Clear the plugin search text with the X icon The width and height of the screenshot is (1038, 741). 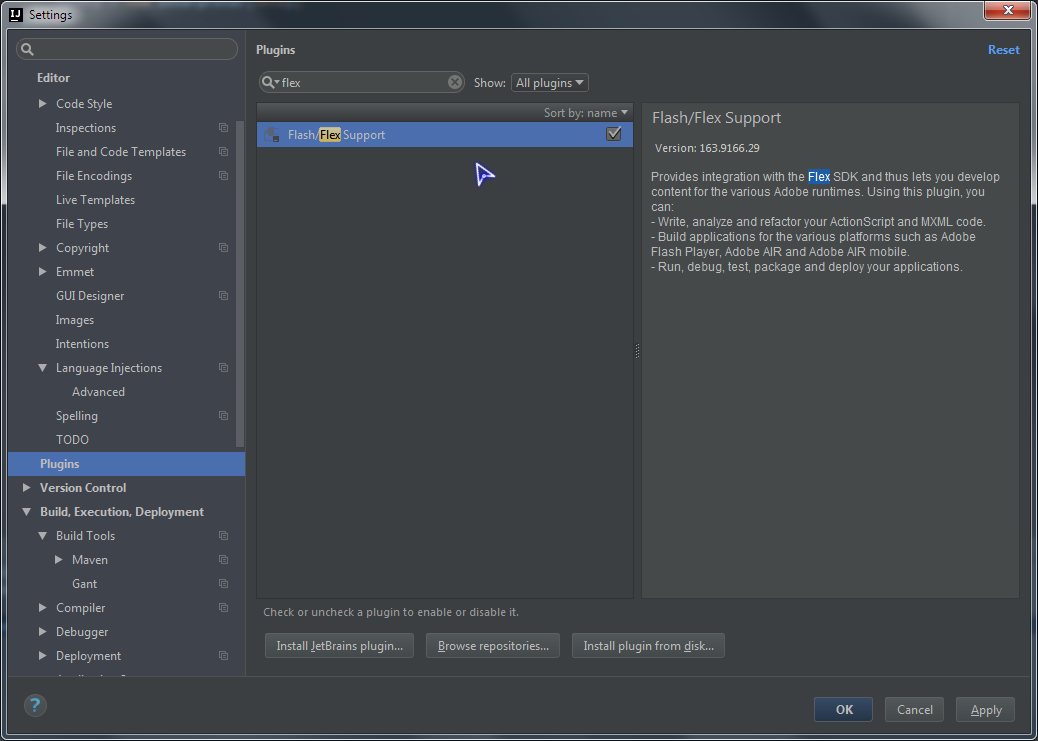point(455,82)
